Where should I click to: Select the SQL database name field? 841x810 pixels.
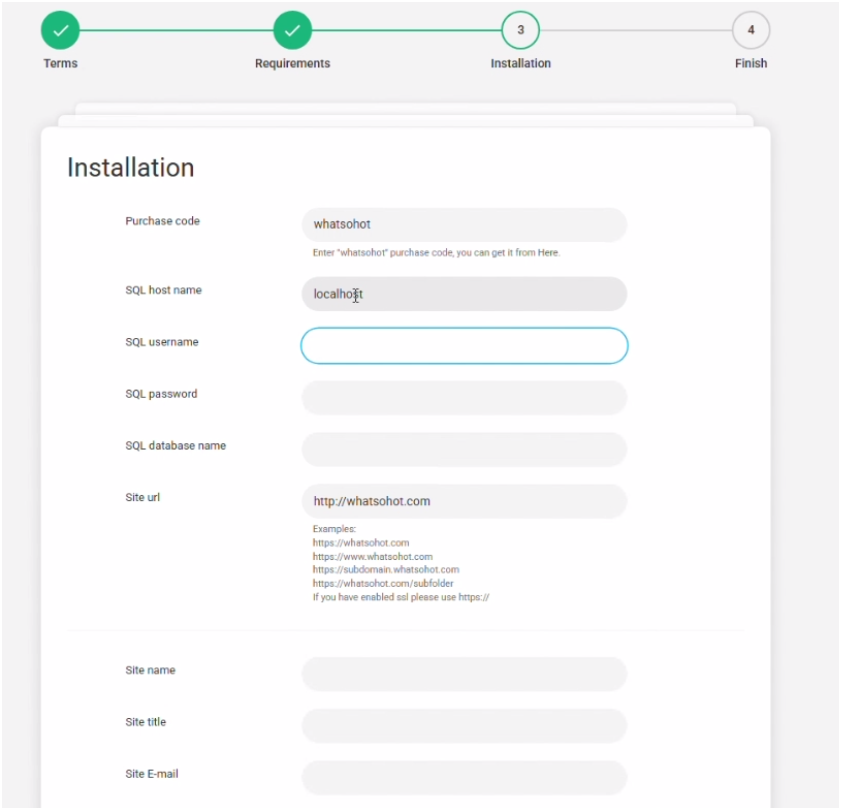(464, 450)
